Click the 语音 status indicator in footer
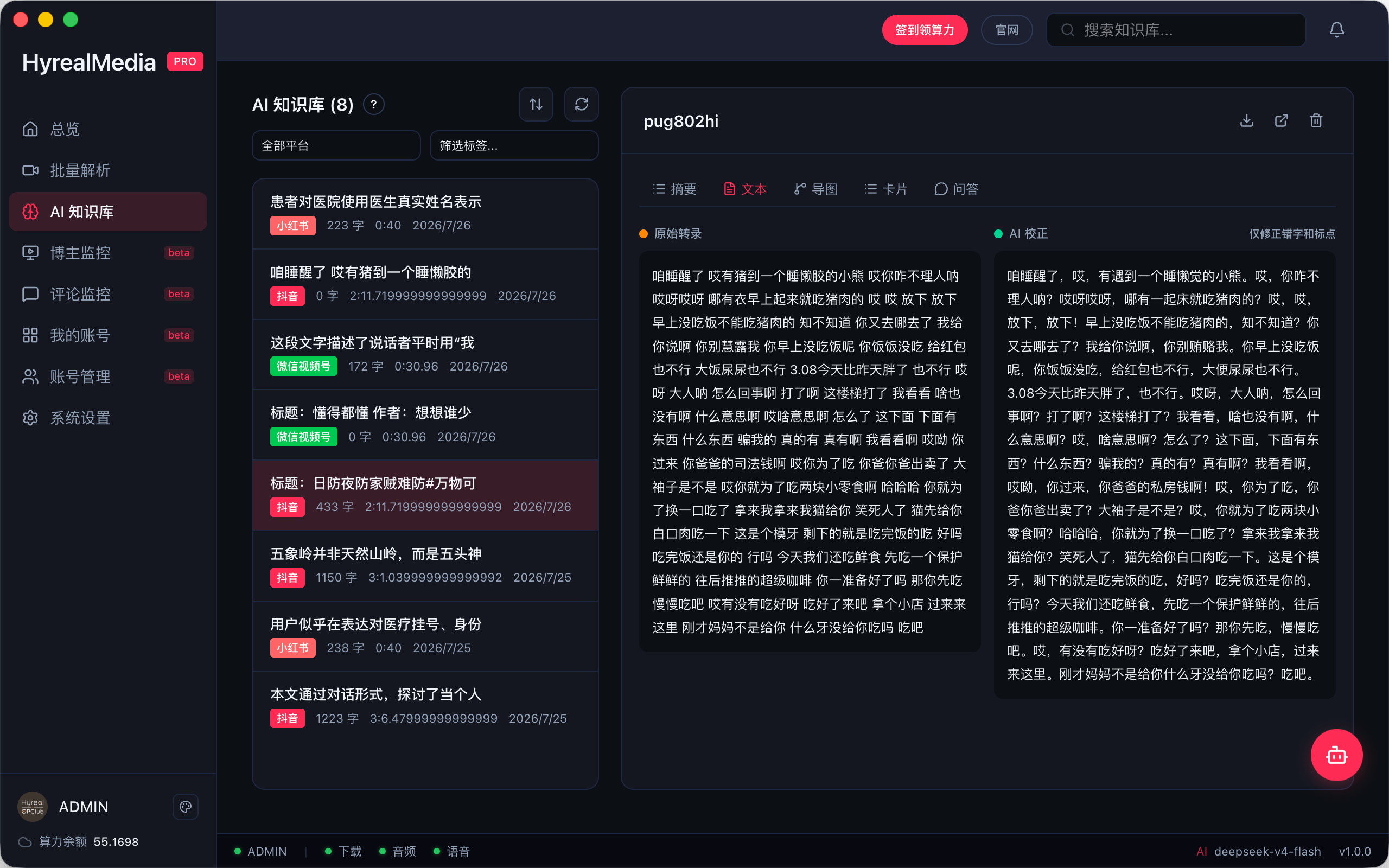The image size is (1389, 868). click(452, 851)
